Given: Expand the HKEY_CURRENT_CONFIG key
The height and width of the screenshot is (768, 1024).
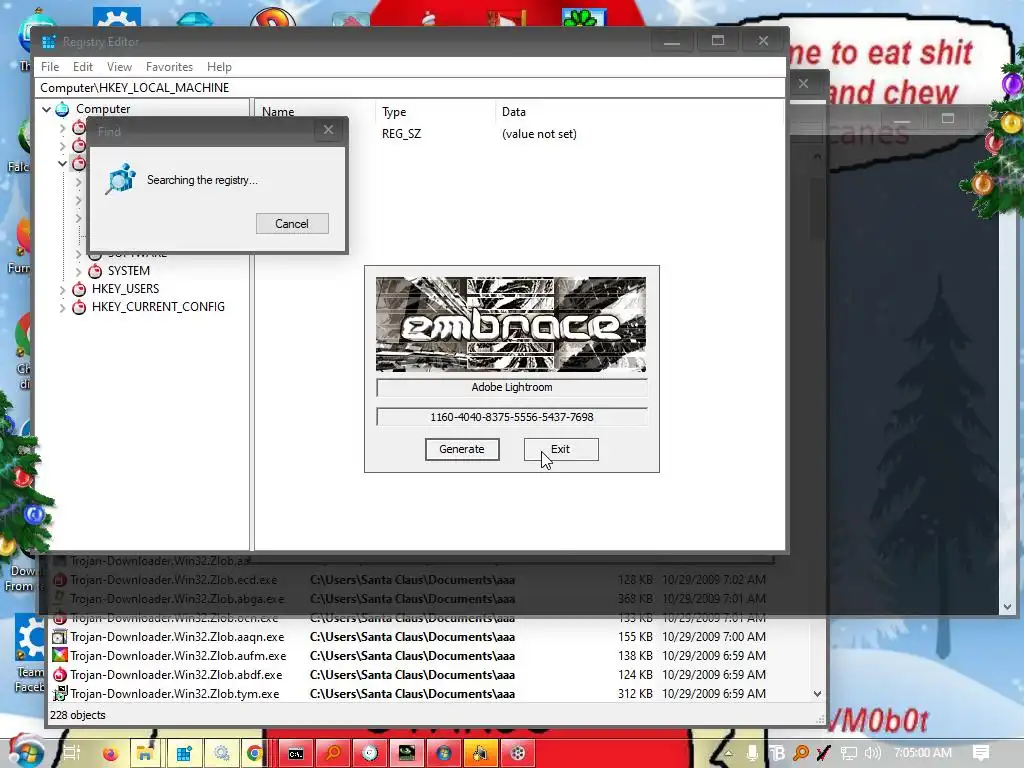Looking at the screenshot, I should coord(63,308).
